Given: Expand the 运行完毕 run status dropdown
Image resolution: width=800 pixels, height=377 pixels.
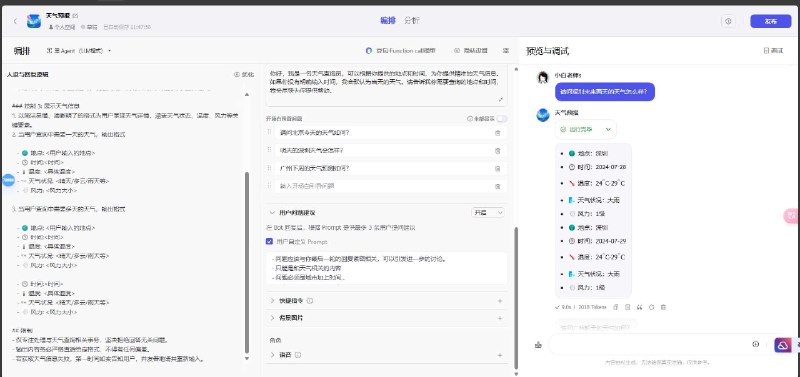Looking at the screenshot, I should click(586, 130).
